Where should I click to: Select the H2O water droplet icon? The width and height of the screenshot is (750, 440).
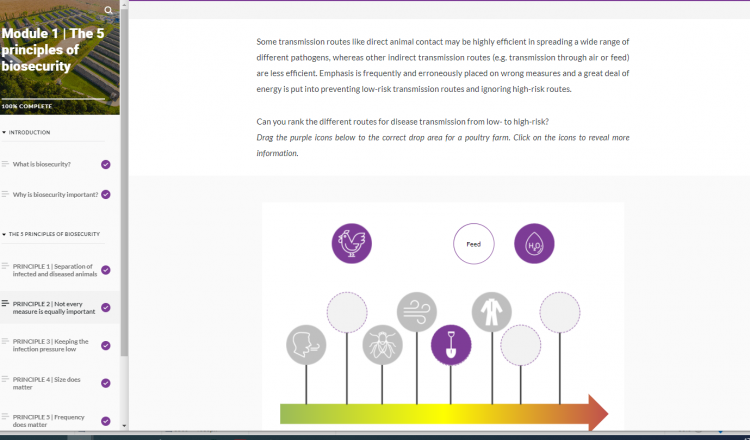coord(534,243)
